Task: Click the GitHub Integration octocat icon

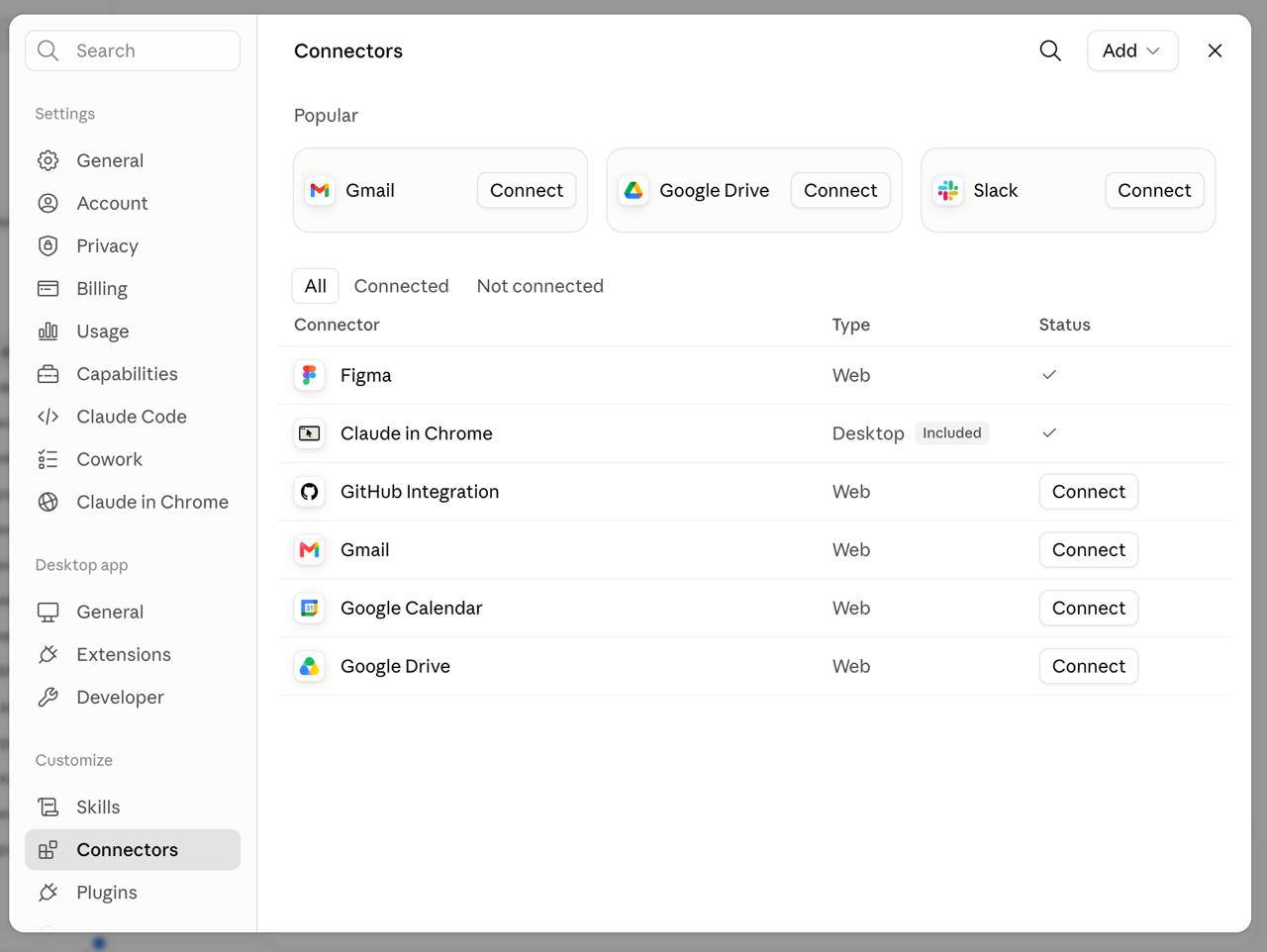Action: [310, 492]
